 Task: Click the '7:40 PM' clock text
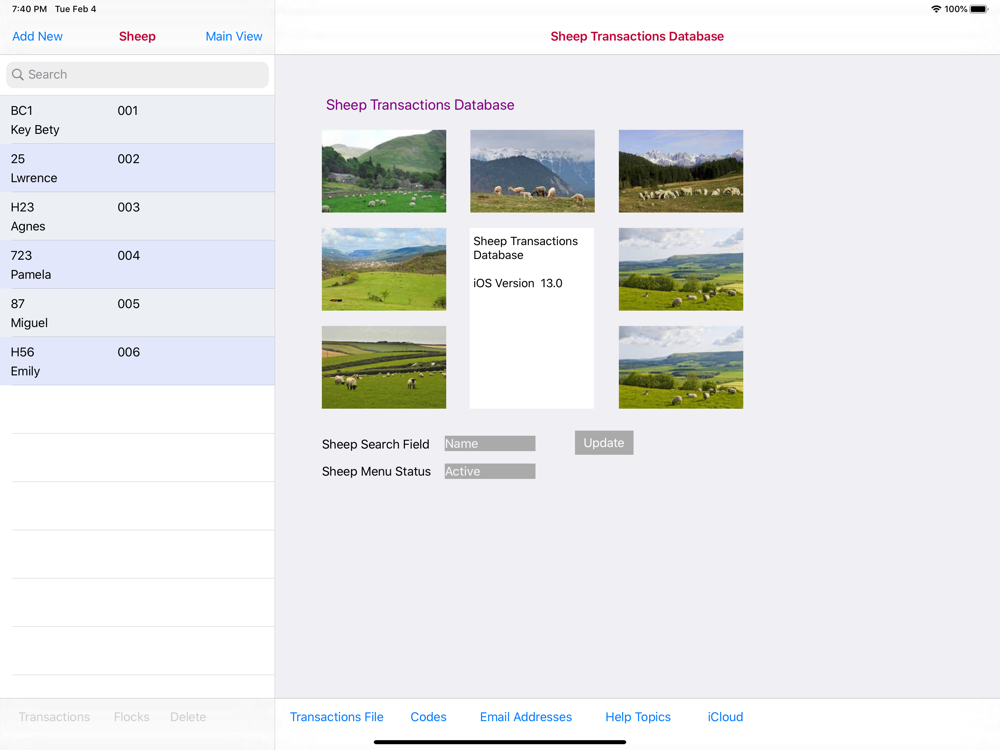[x=29, y=9]
